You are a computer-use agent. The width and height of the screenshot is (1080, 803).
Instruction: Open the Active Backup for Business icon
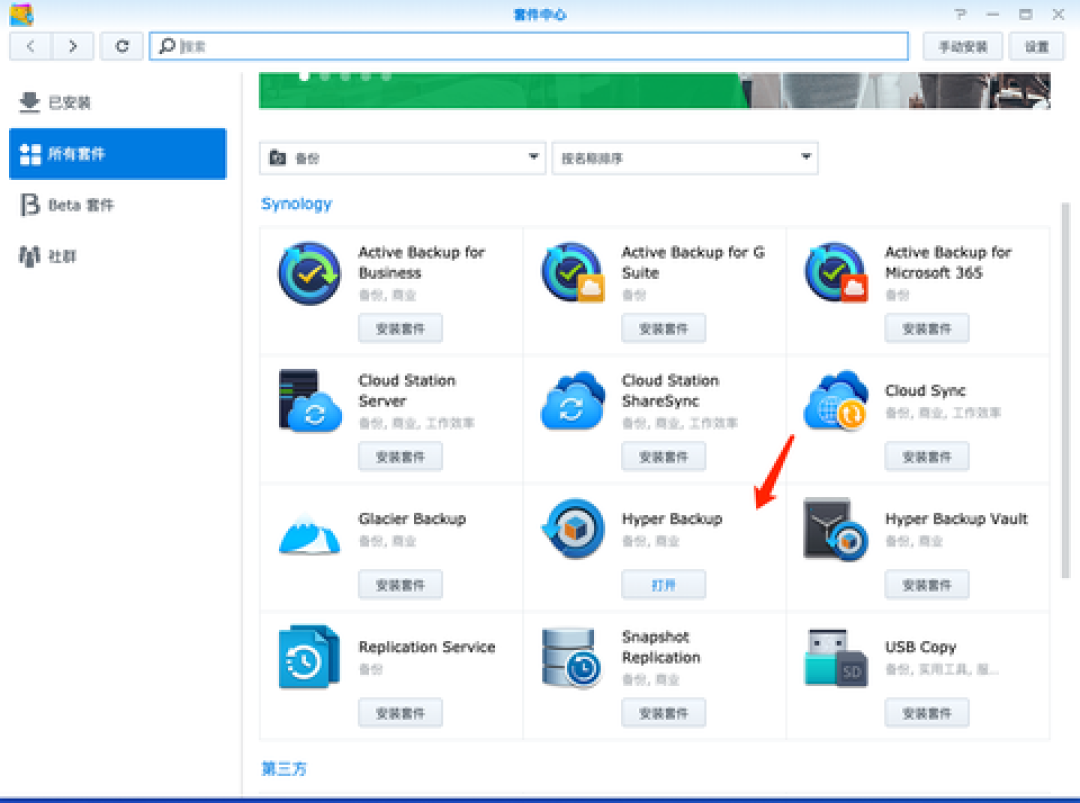pos(309,273)
